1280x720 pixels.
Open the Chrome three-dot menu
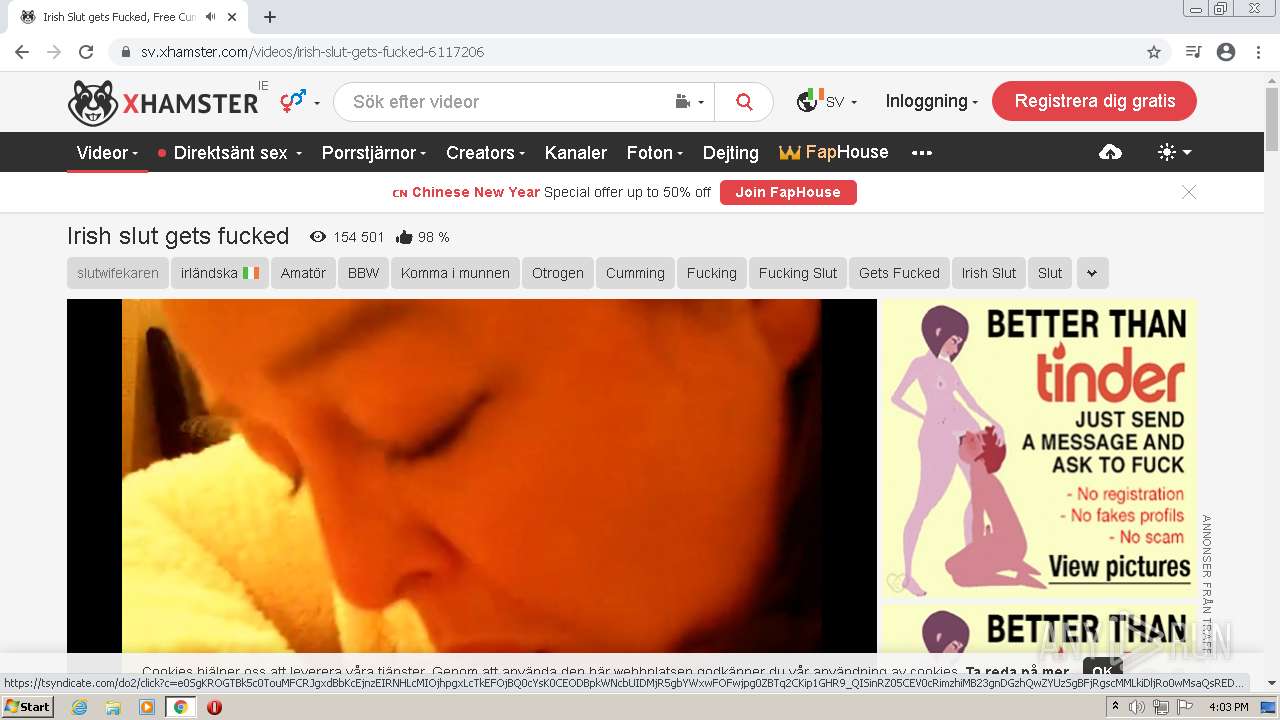click(1258, 52)
